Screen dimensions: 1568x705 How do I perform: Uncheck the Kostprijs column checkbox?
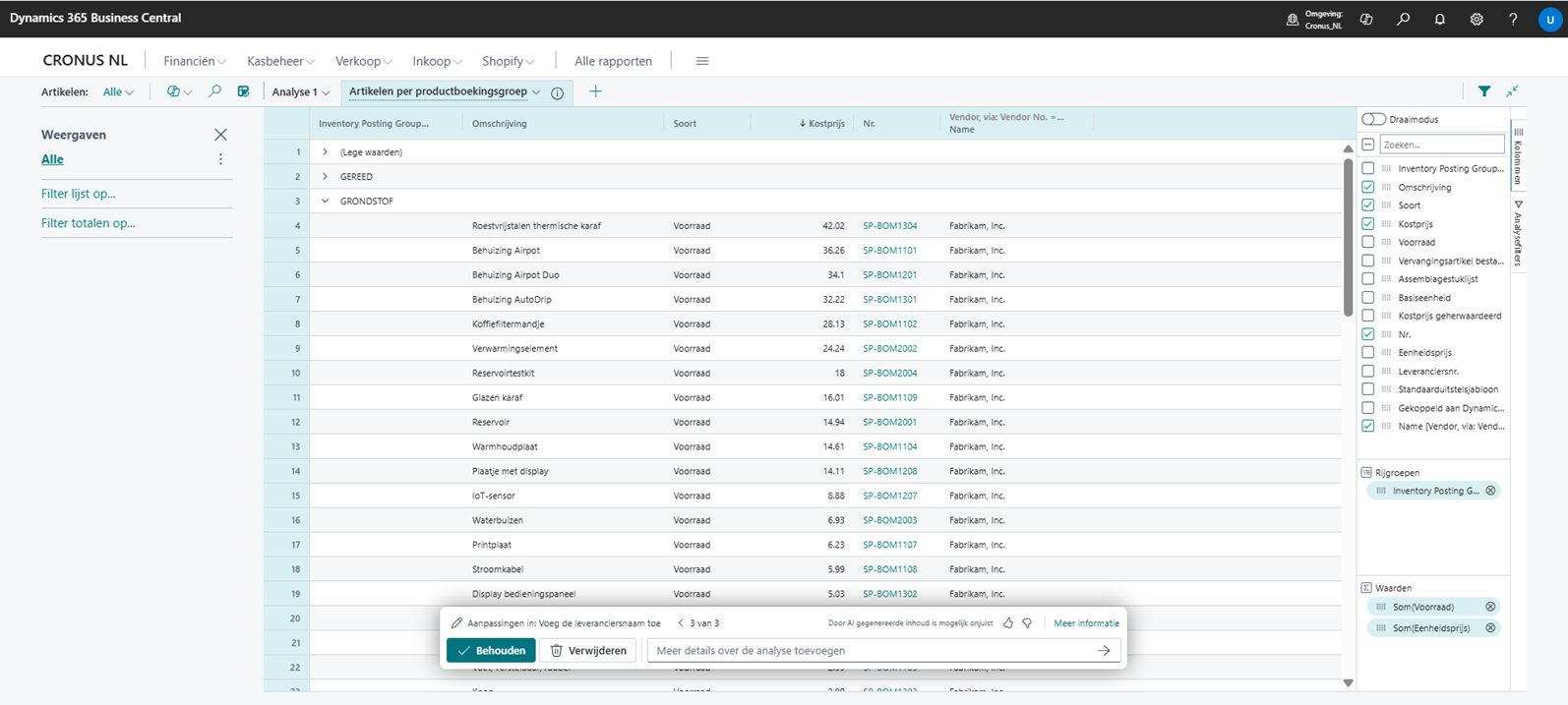point(1367,224)
